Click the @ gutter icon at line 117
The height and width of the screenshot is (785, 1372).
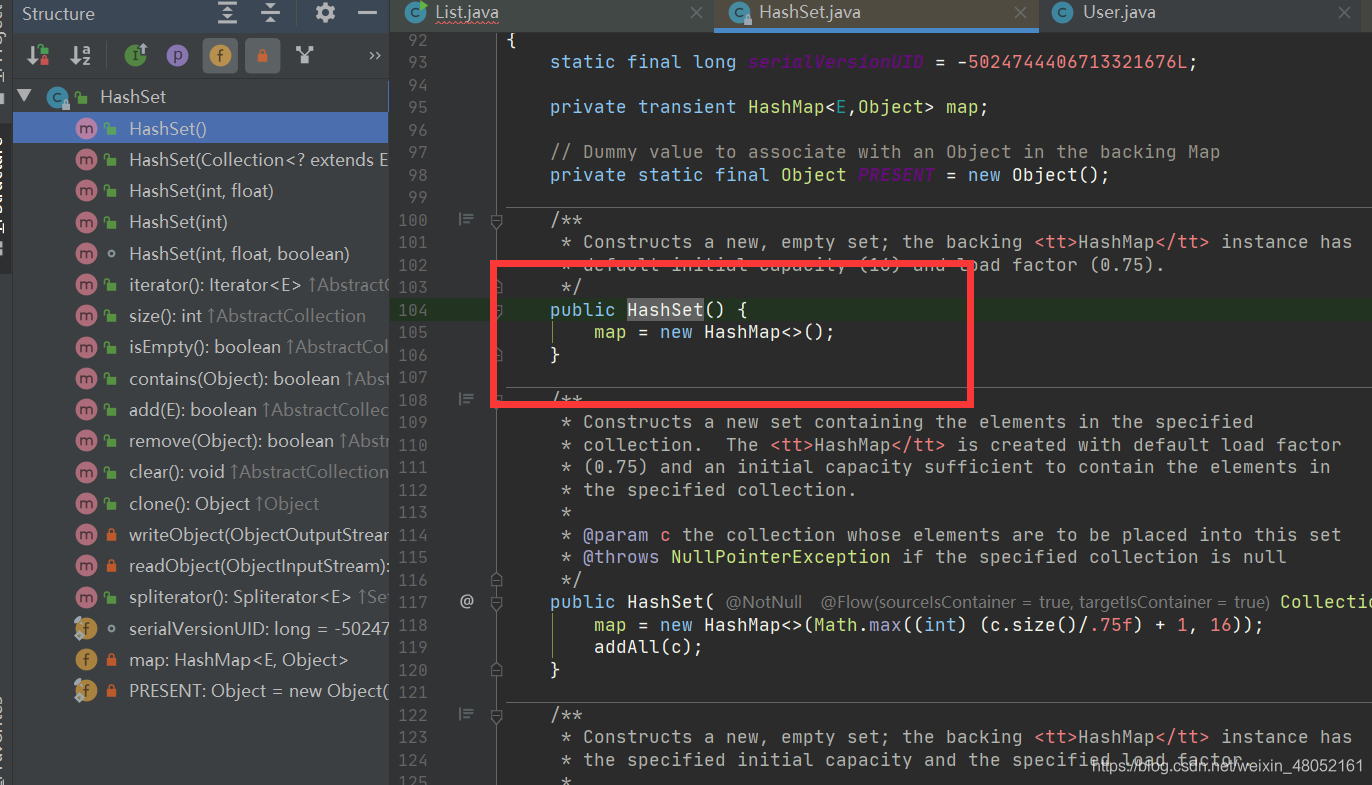[x=466, y=601]
